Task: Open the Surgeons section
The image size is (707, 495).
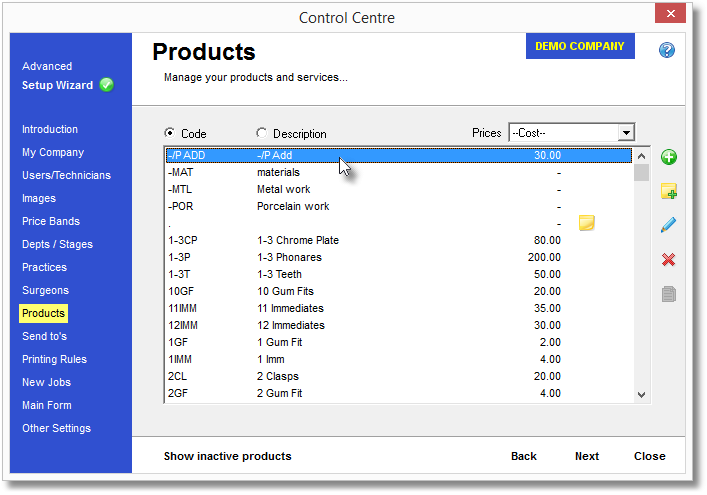Action: 46,290
